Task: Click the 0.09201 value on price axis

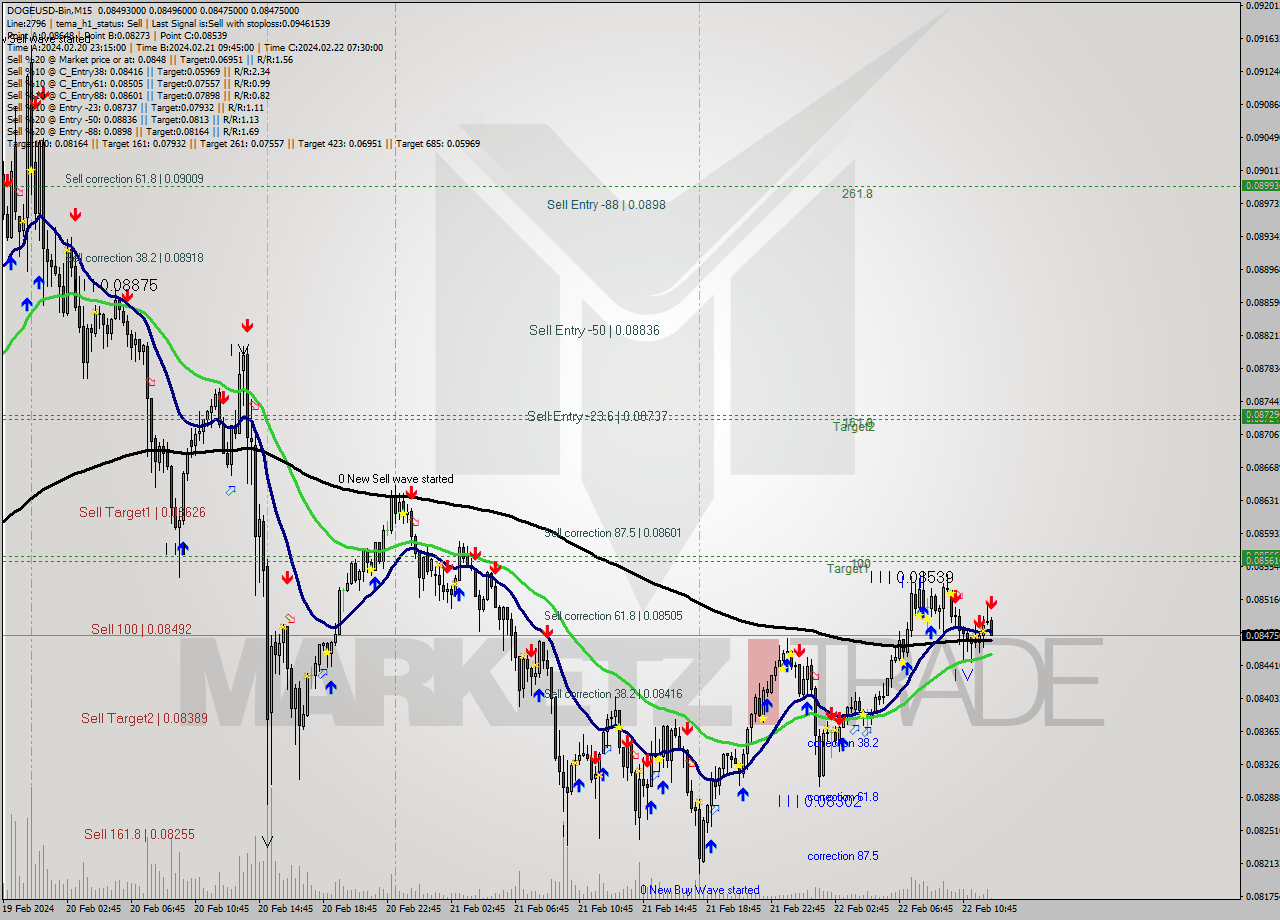Action: (1262, 6)
